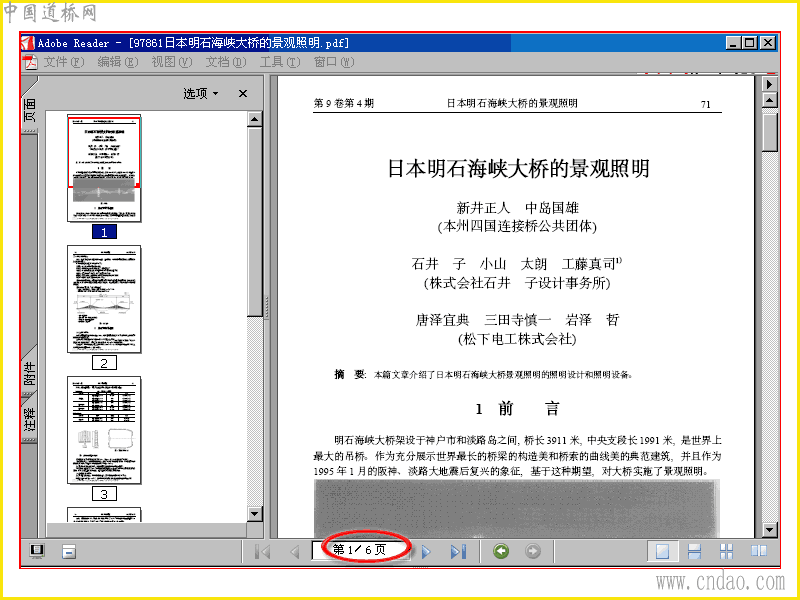The height and width of the screenshot is (600, 800).
Task: Expand the toolbar overflow arrow at top right
Action: point(769,84)
